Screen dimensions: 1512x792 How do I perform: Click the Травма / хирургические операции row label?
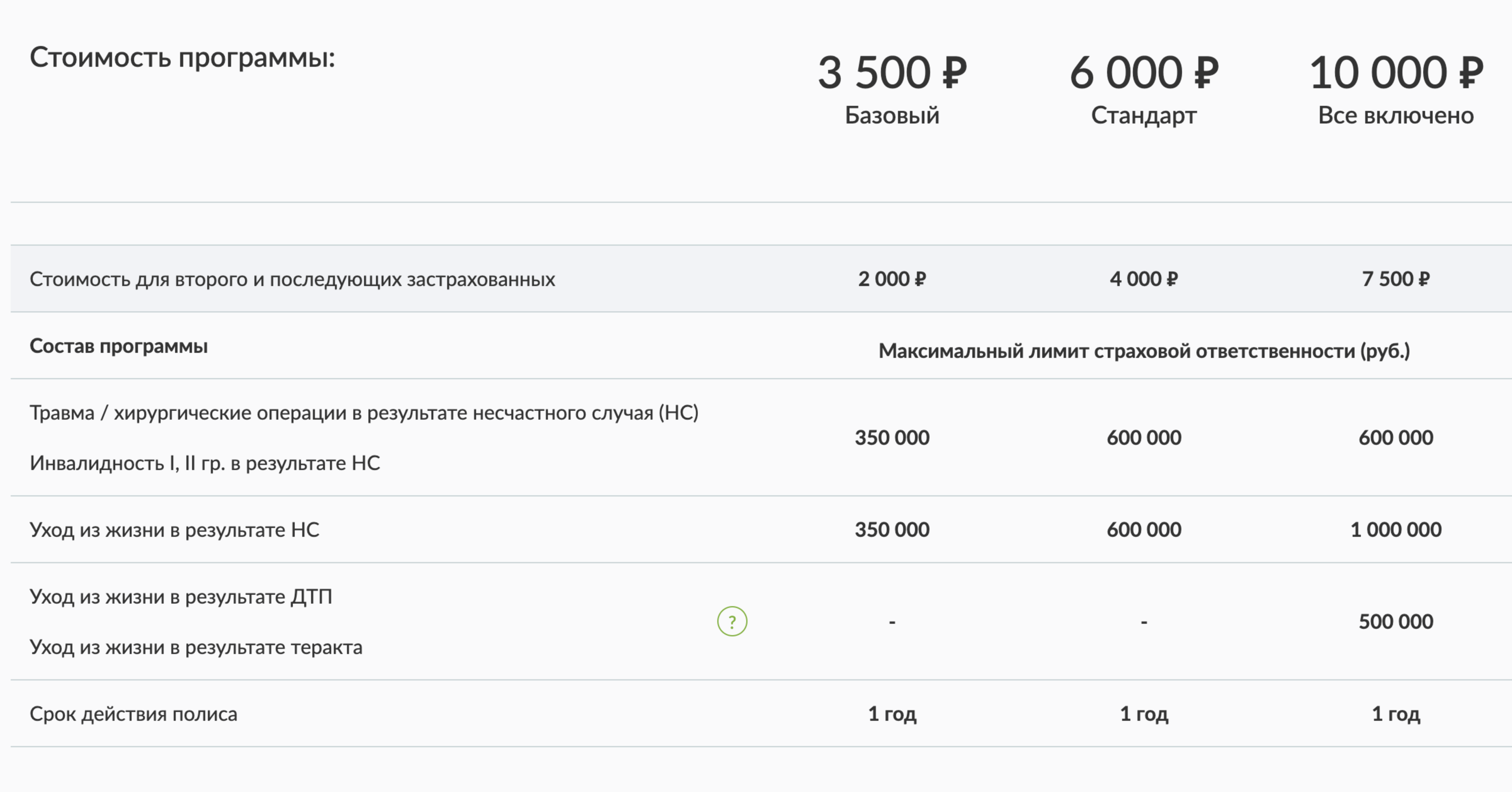coord(364,413)
